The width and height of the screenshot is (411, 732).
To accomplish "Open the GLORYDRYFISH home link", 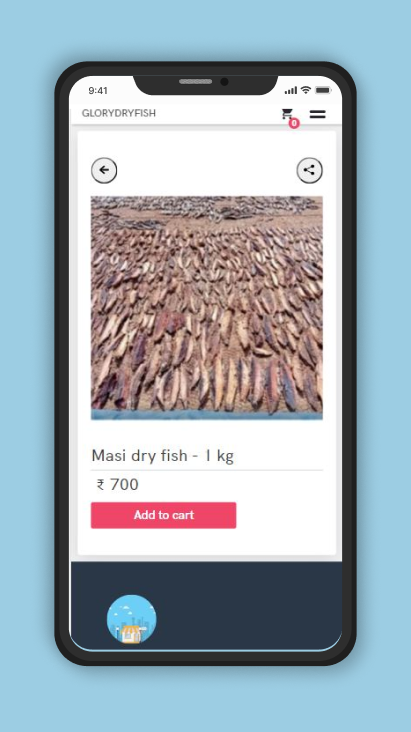I will (x=119, y=113).
